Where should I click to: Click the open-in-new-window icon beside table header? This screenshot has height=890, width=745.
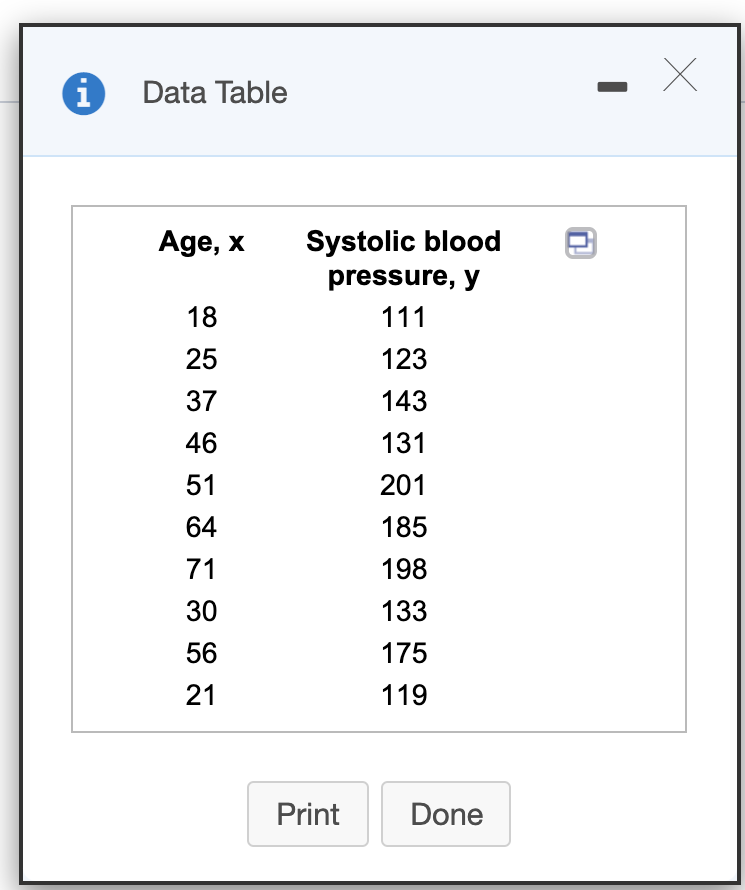[x=580, y=242]
